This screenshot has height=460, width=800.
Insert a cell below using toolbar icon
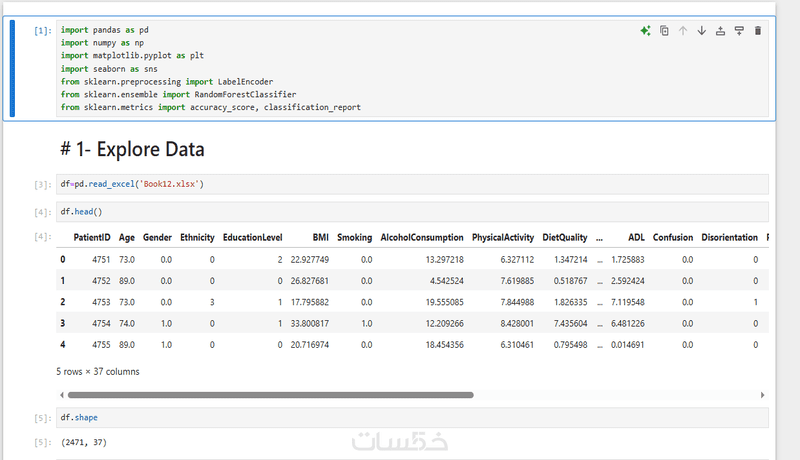click(739, 31)
